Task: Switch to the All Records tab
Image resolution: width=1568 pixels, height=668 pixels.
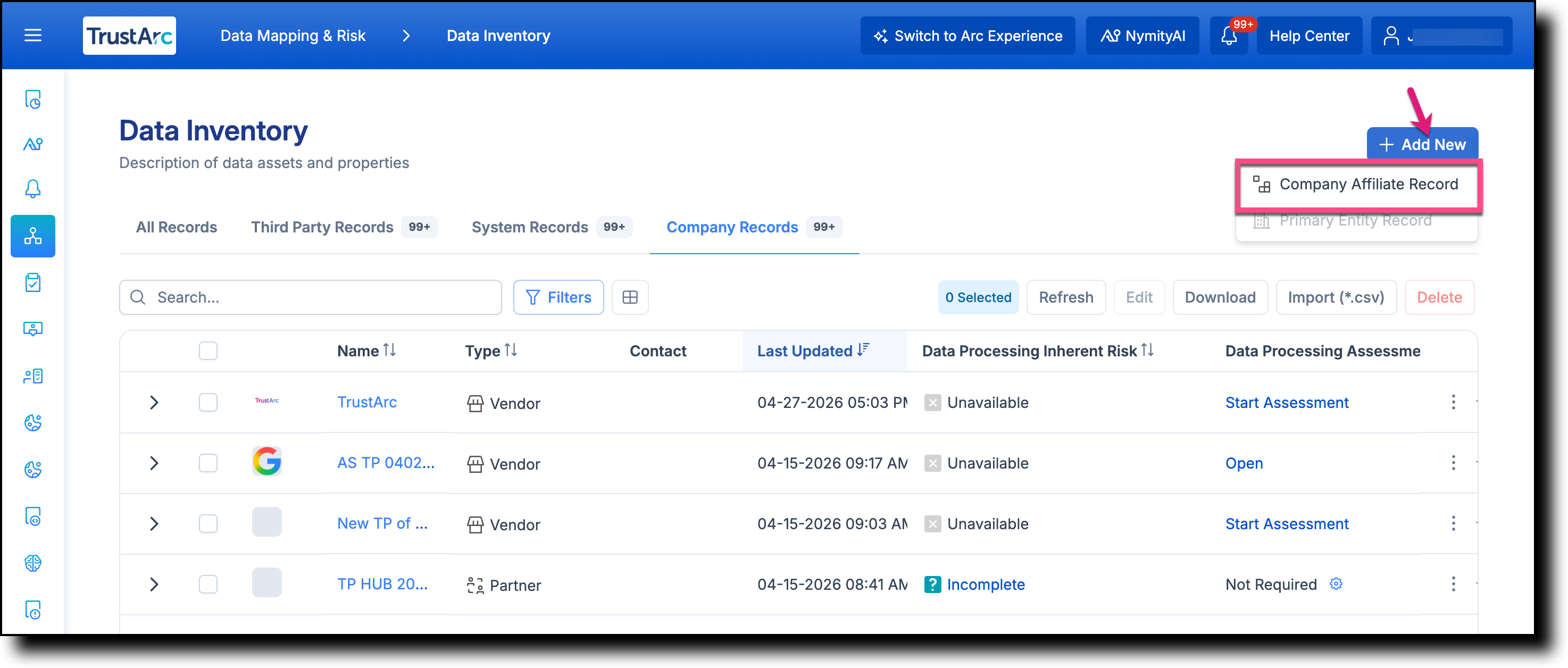Action: (176, 227)
